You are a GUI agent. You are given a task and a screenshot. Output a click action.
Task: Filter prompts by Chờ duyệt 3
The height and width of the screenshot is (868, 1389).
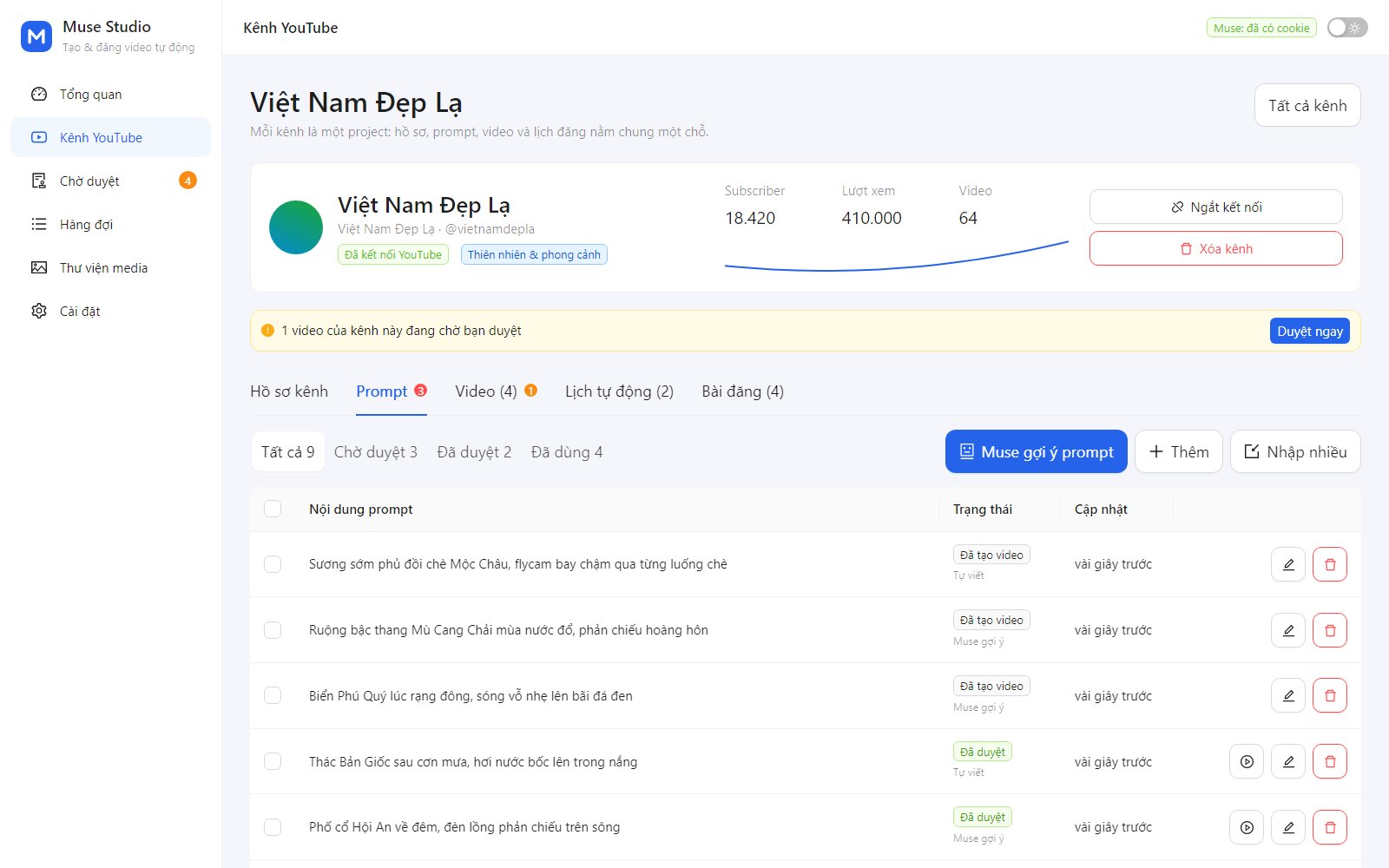376,452
